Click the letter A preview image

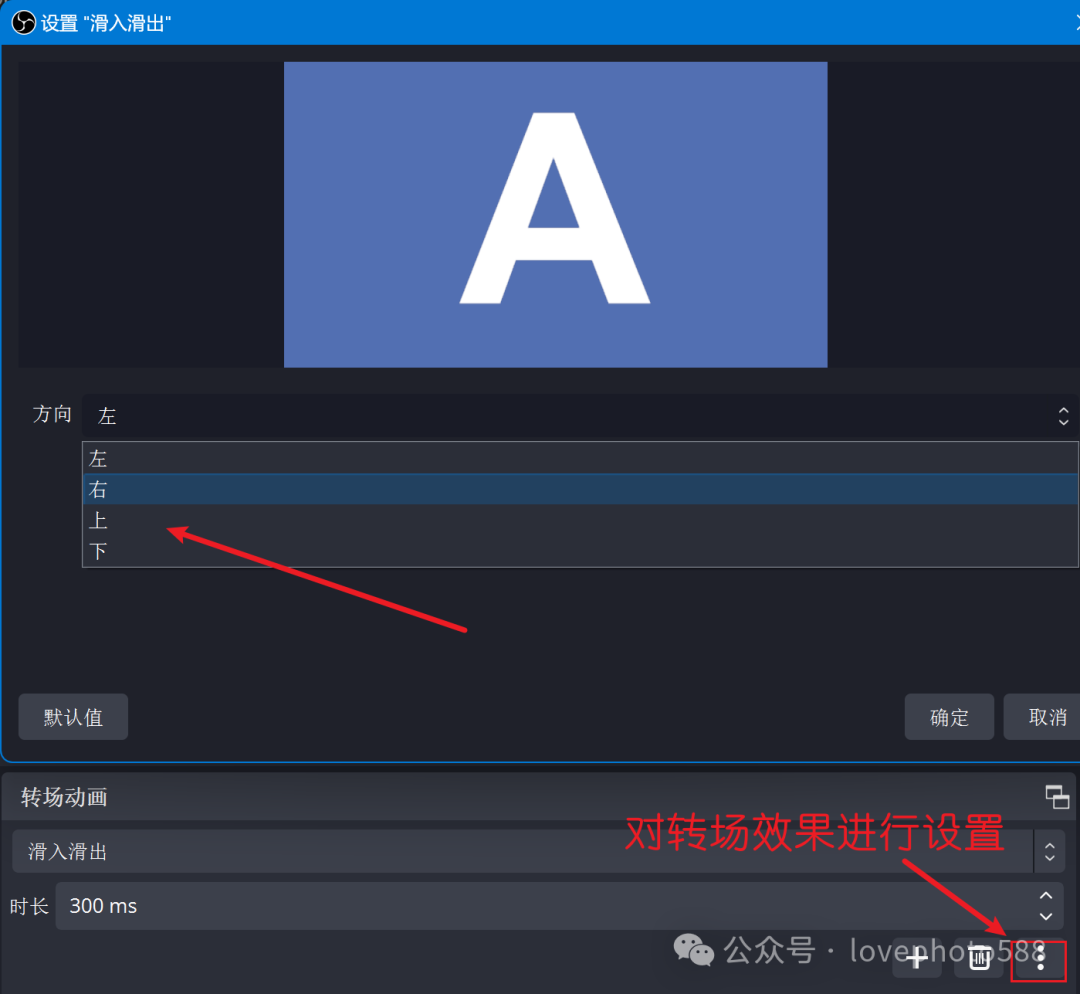(x=556, y=213)
